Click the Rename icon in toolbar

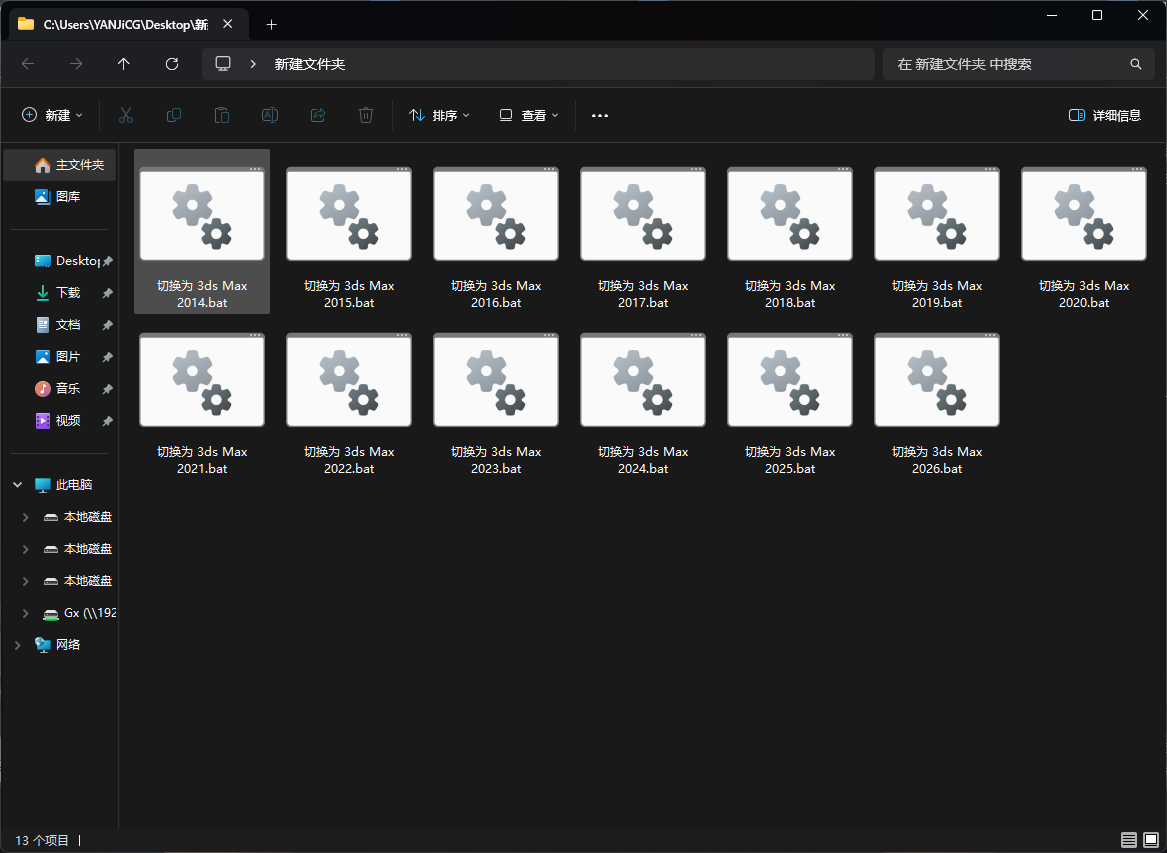270,116
